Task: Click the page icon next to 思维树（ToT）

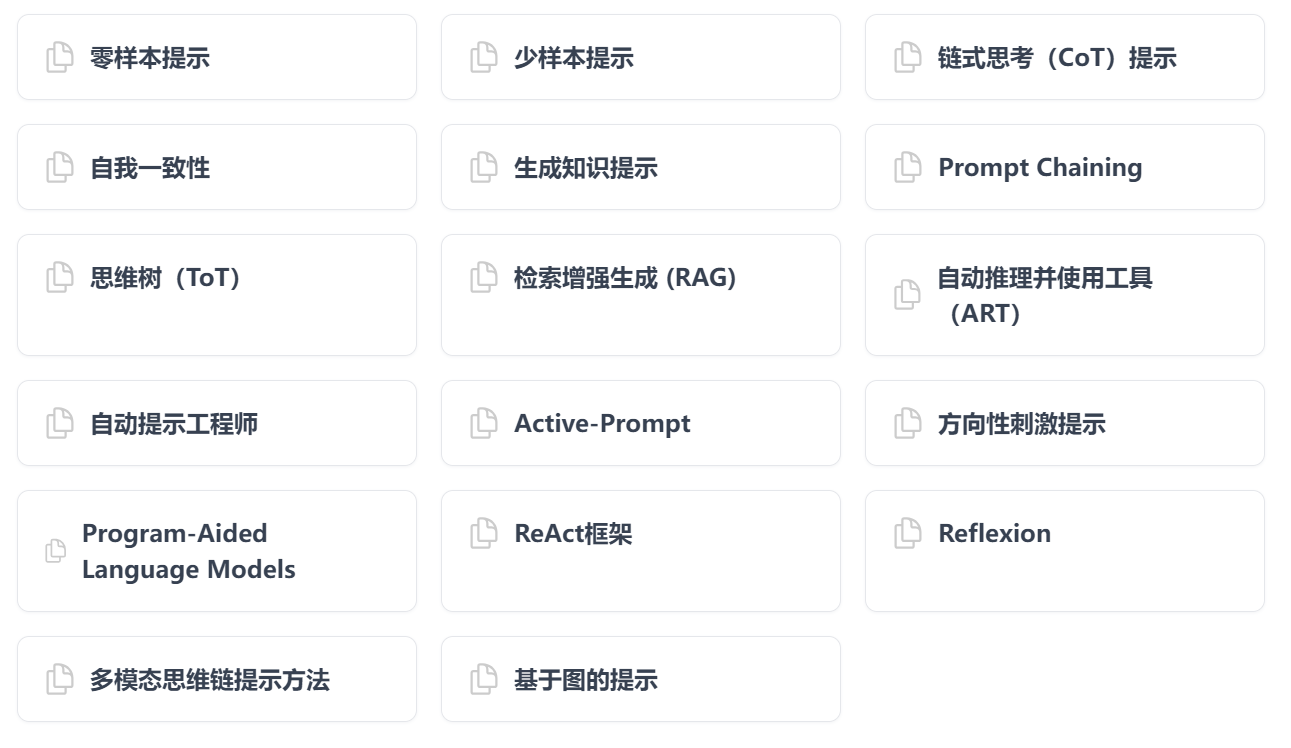Action: coord(60,277)
